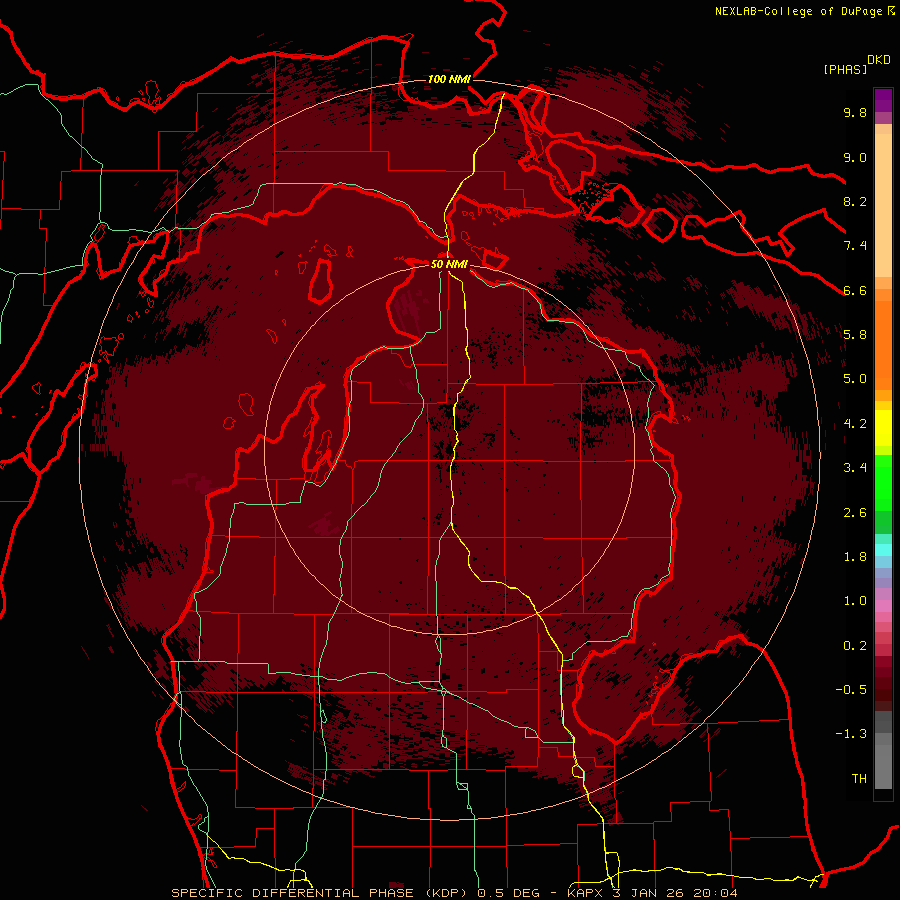Click the NEXLAB-College of DuPage credit text
900x900 pixels.
(799, 11)
